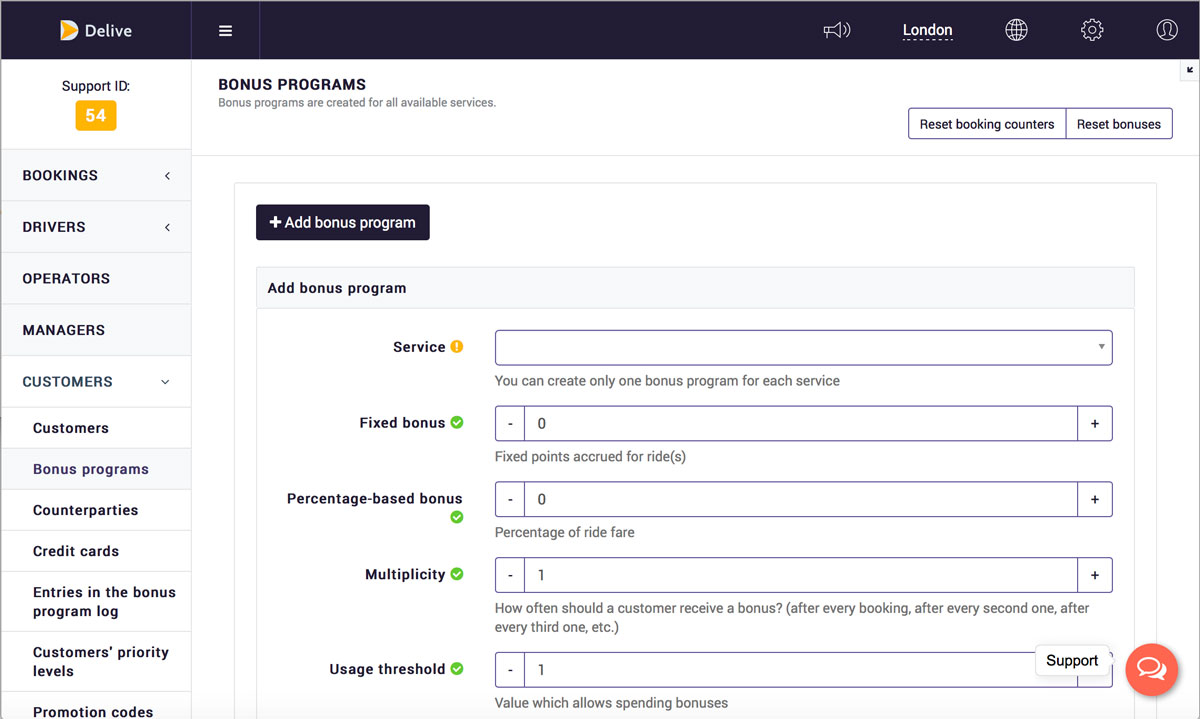The image size is (1200, 719).
Task: Open Entries in the bonus program log
Action: pyautogui.click(x=96, y=602)
